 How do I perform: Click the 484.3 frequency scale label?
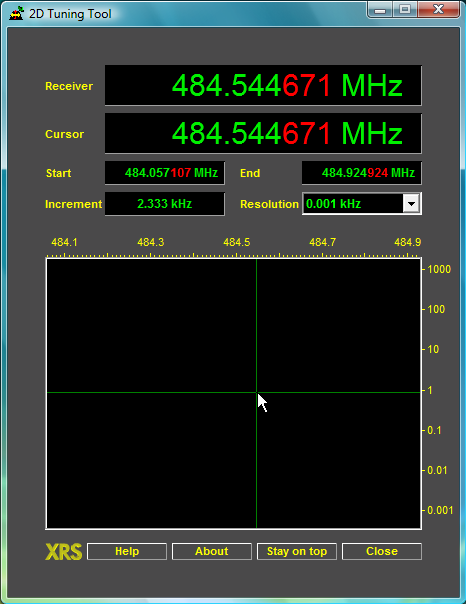(151, 242)
